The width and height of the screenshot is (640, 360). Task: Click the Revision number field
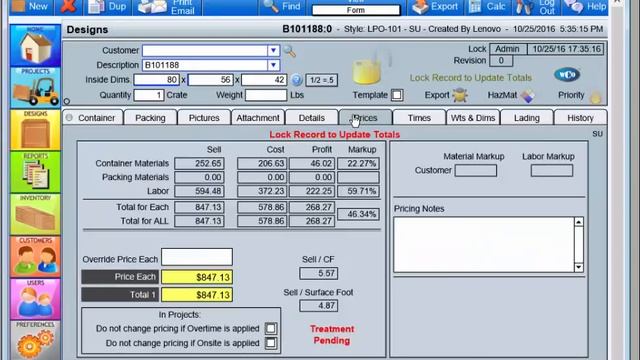click(x=501, y=61)
